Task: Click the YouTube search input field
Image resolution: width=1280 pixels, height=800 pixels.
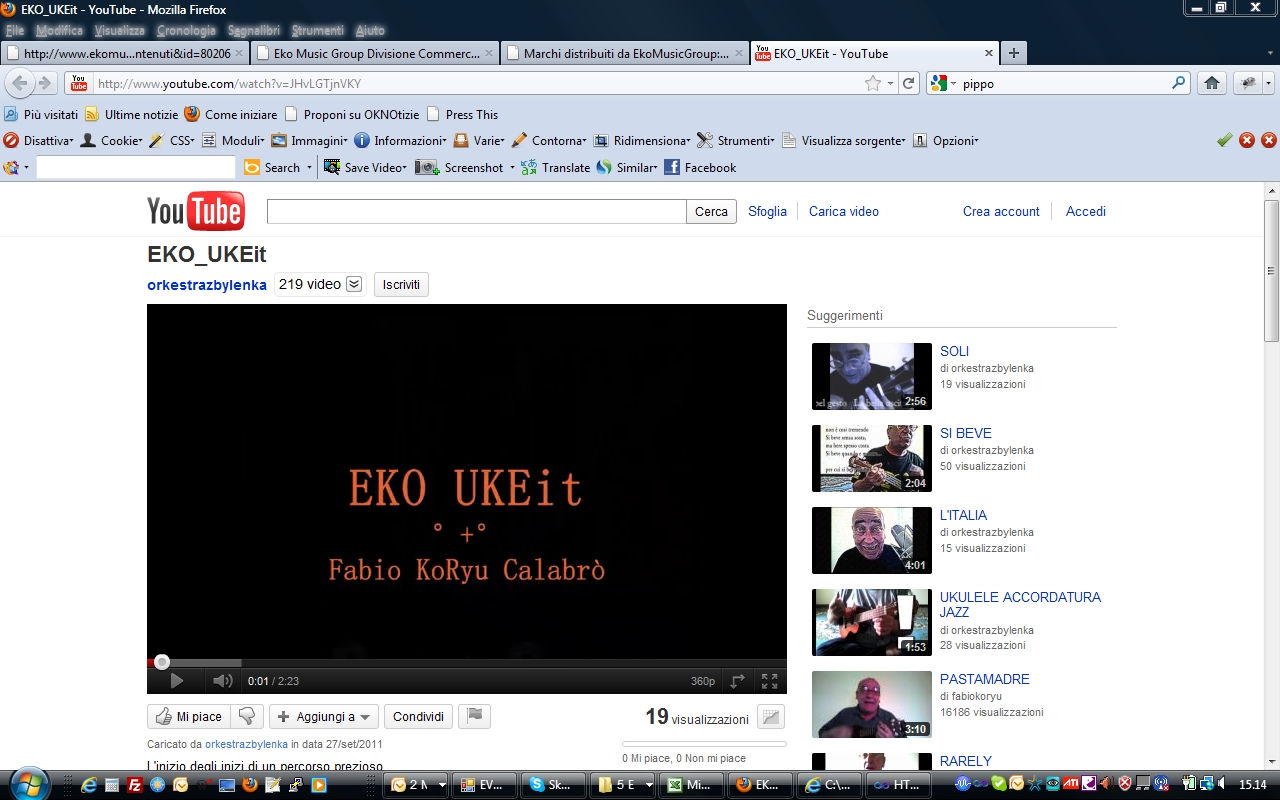Action: click(x=476, y=211)
